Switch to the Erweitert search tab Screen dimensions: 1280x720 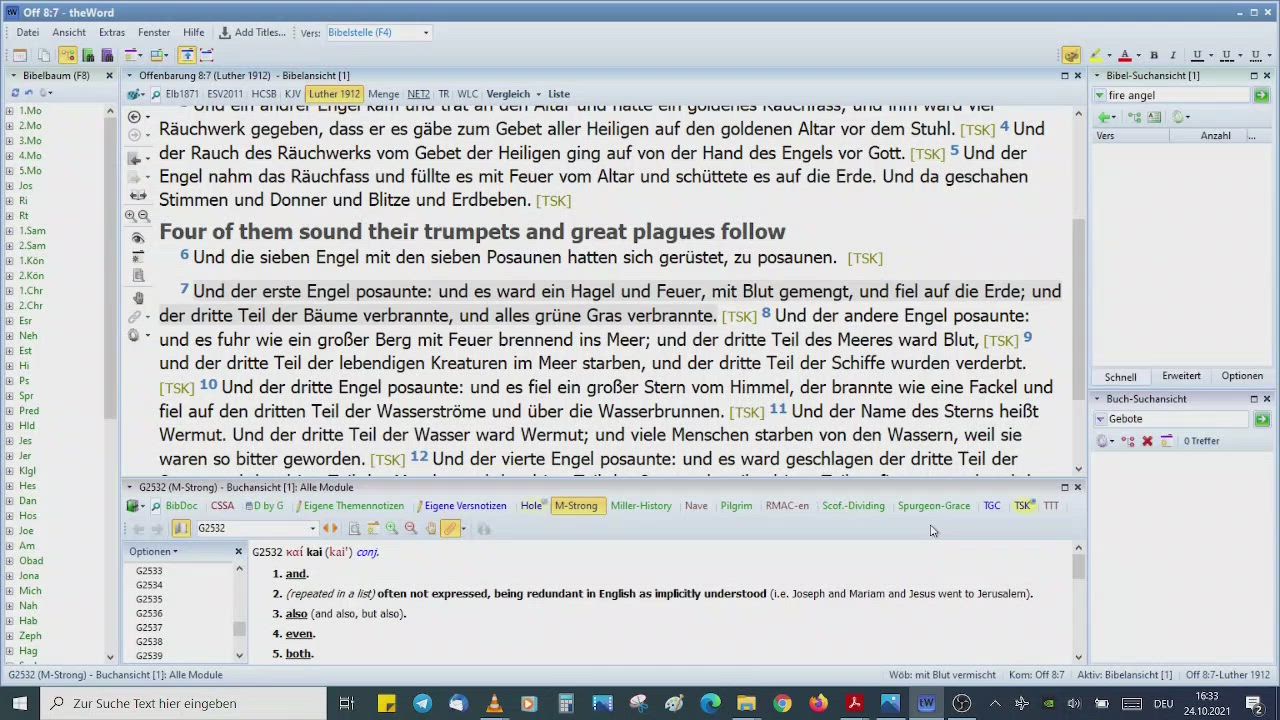[1180, 376]
